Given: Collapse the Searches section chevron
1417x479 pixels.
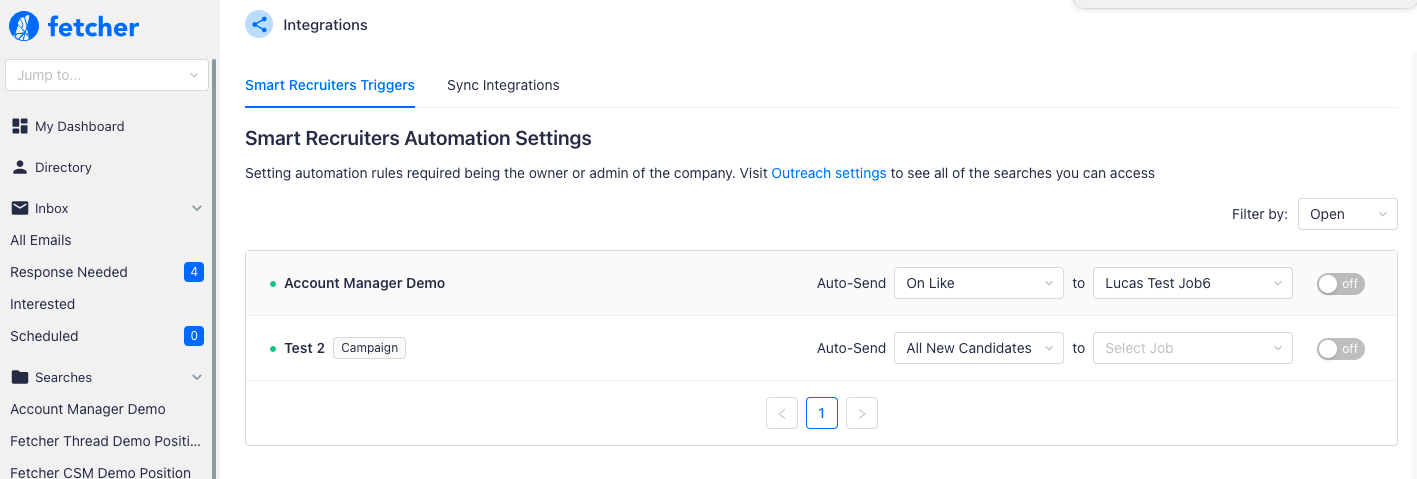Looking at the screenshot, I should [197, 378].
